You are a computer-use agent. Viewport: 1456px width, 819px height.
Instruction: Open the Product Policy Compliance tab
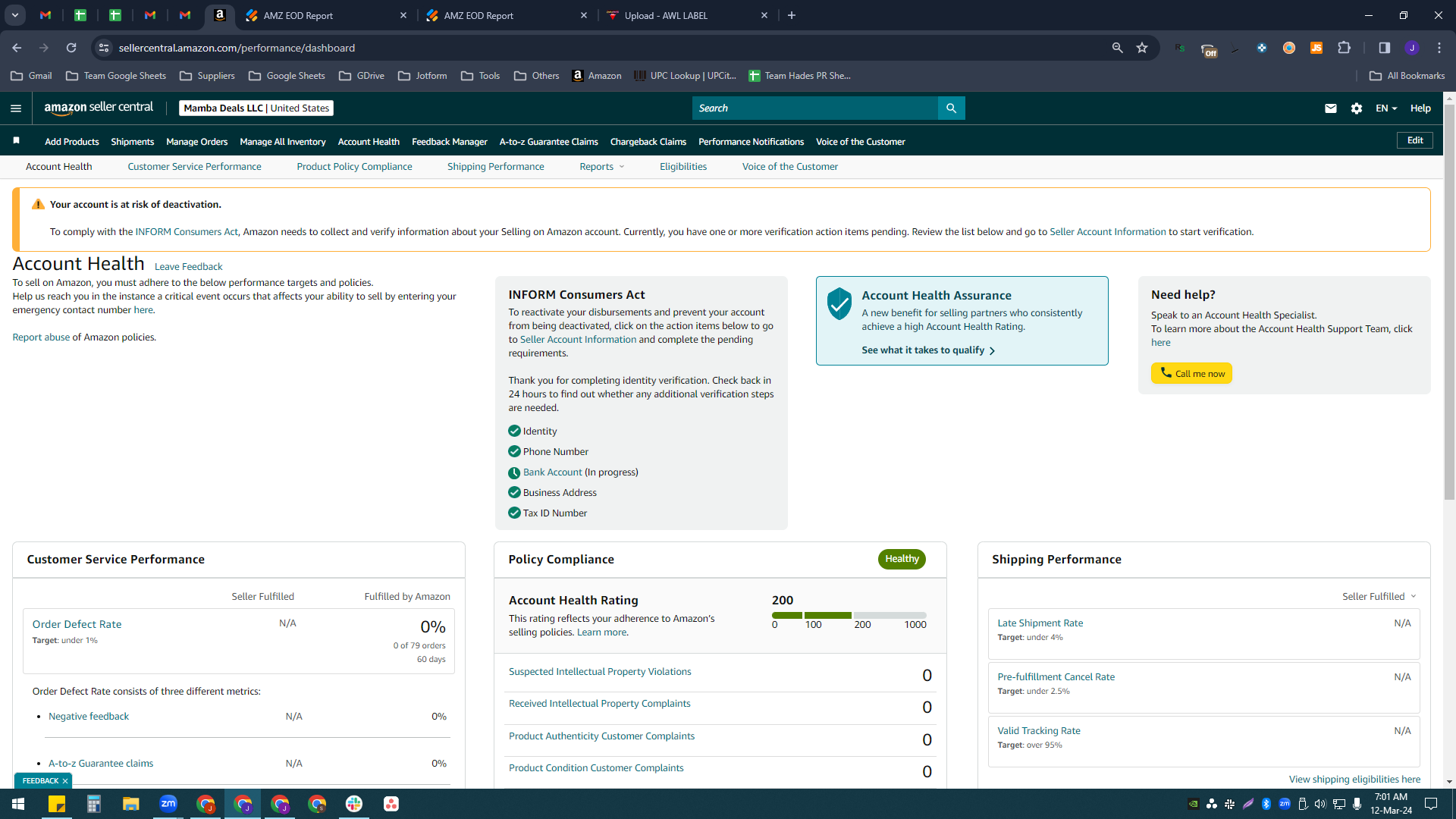(354, 167)
